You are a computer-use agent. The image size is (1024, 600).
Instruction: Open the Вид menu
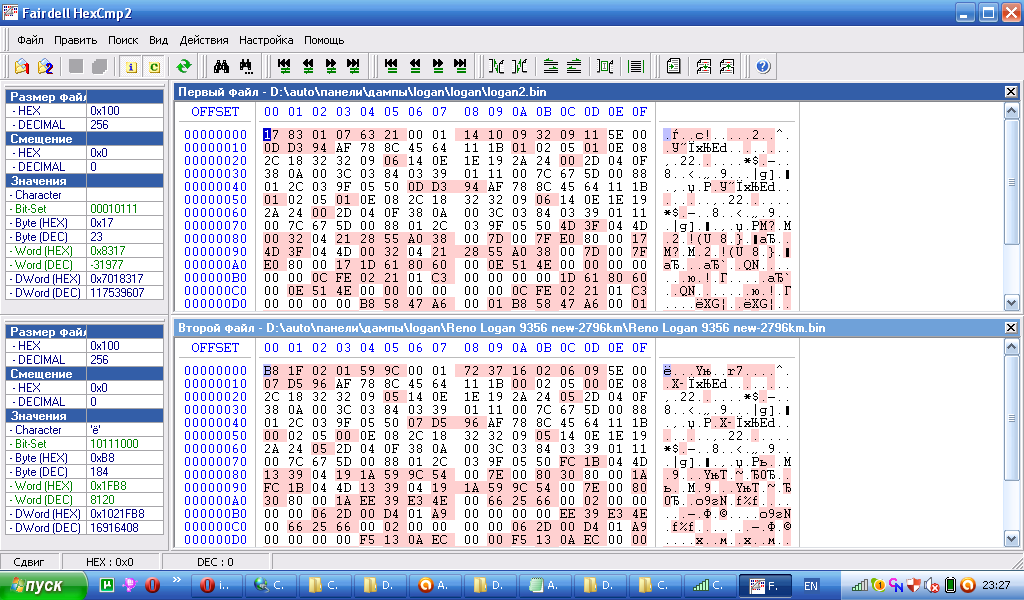coord(159,40)
